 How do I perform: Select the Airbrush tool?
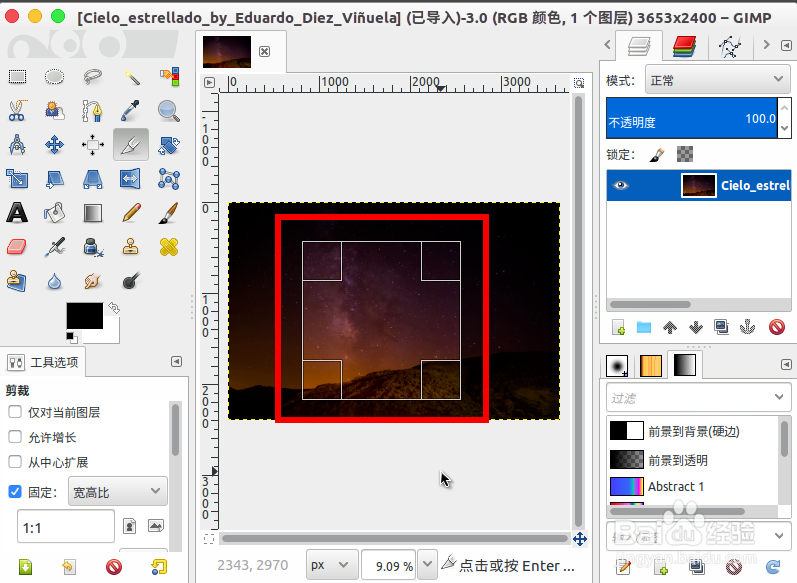(54, 247)
